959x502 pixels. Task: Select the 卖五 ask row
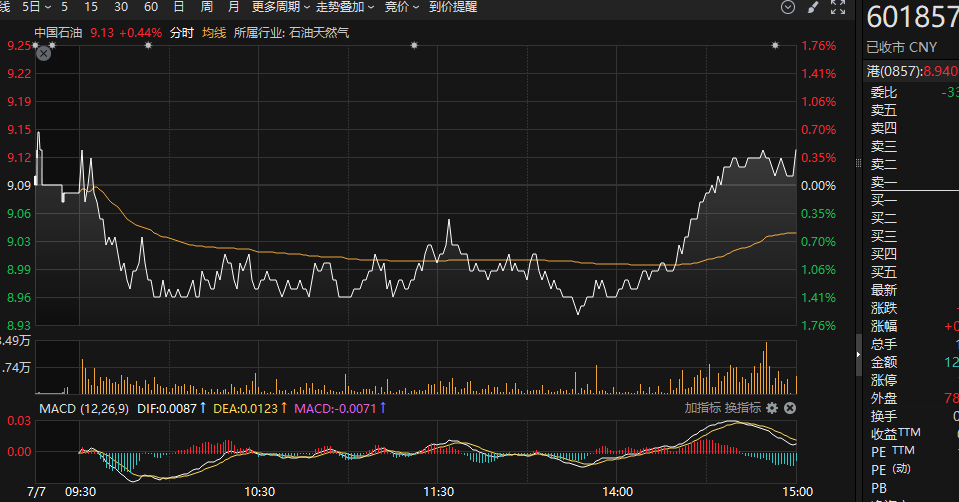coord(911,110)
